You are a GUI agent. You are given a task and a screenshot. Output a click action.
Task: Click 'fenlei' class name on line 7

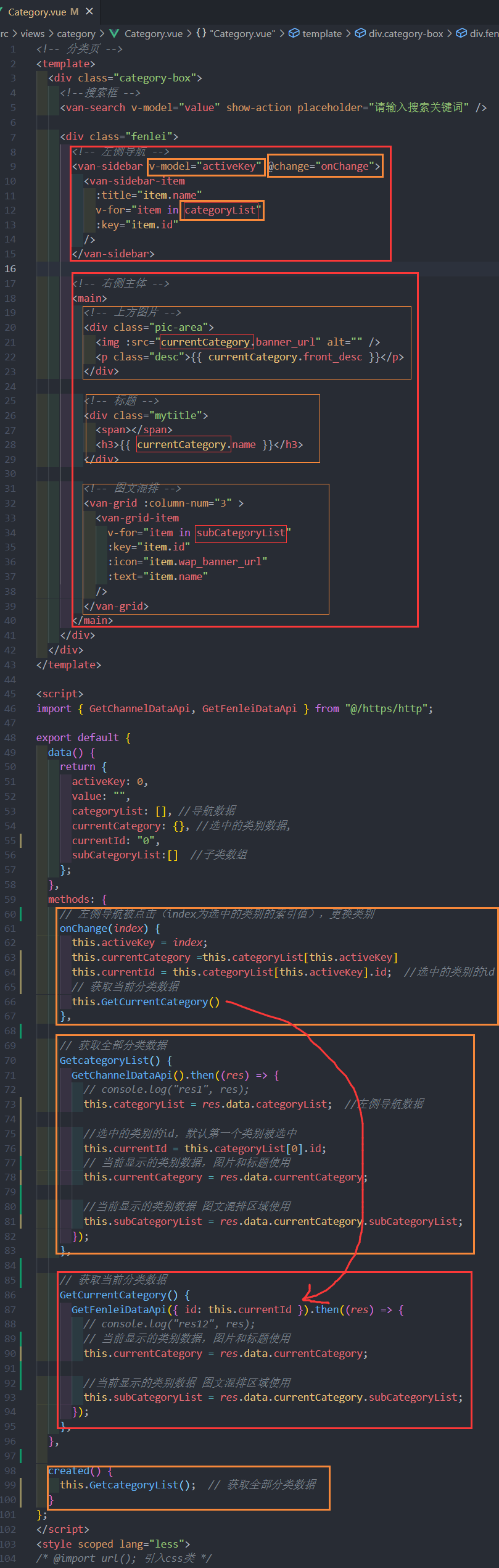point(149,137)
